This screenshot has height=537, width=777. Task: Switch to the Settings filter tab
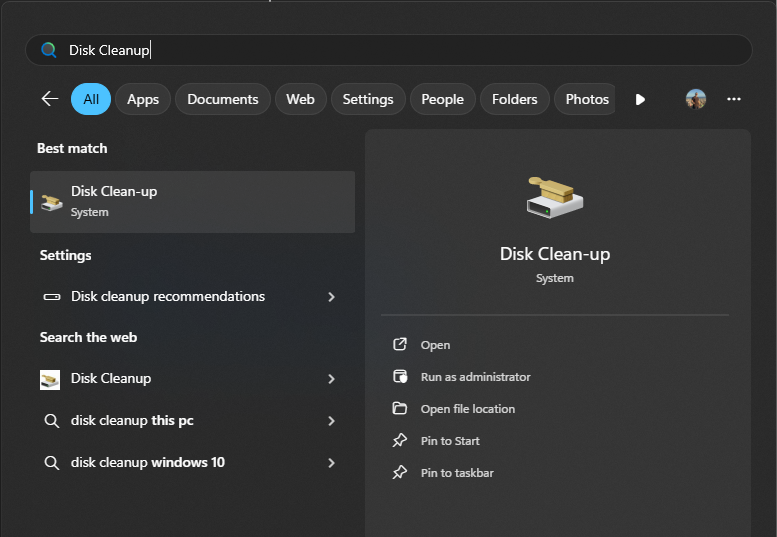click(x=367, y=99)
